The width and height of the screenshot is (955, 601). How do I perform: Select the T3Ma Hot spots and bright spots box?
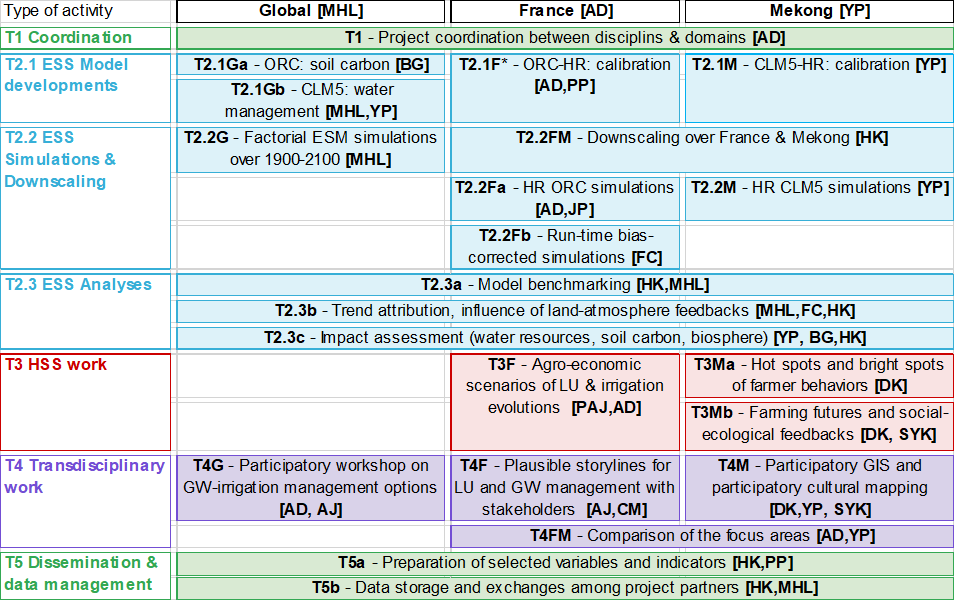coord(818,375)
